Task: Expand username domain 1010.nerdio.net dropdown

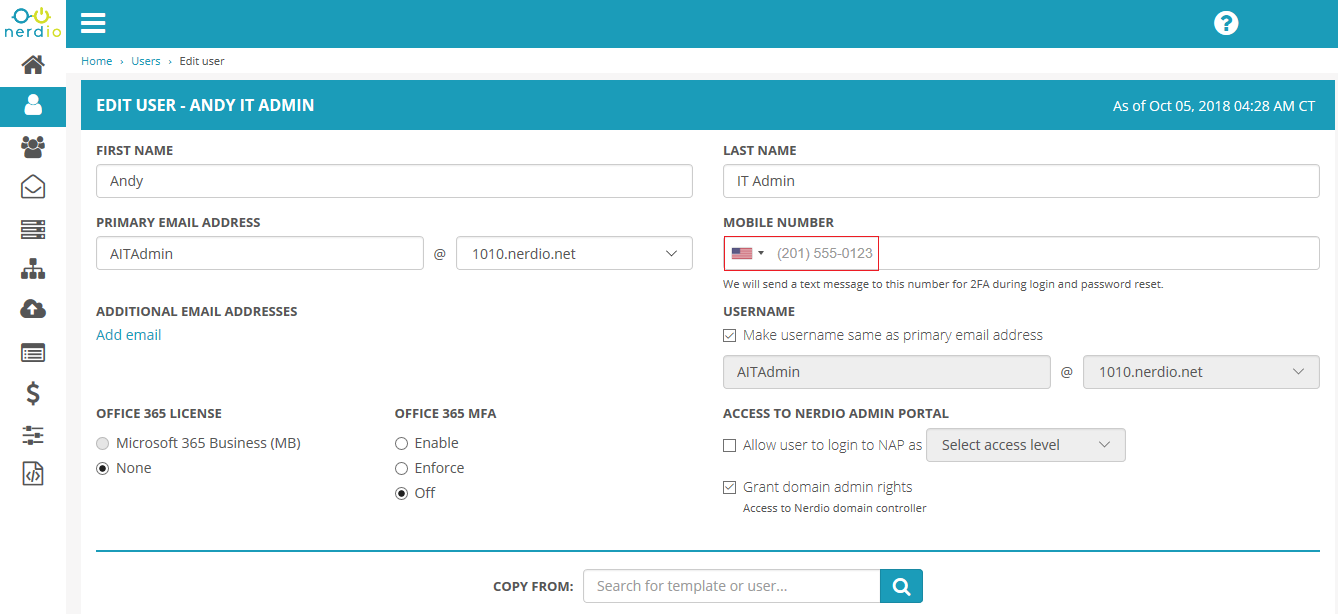Action: (1201, 372)
